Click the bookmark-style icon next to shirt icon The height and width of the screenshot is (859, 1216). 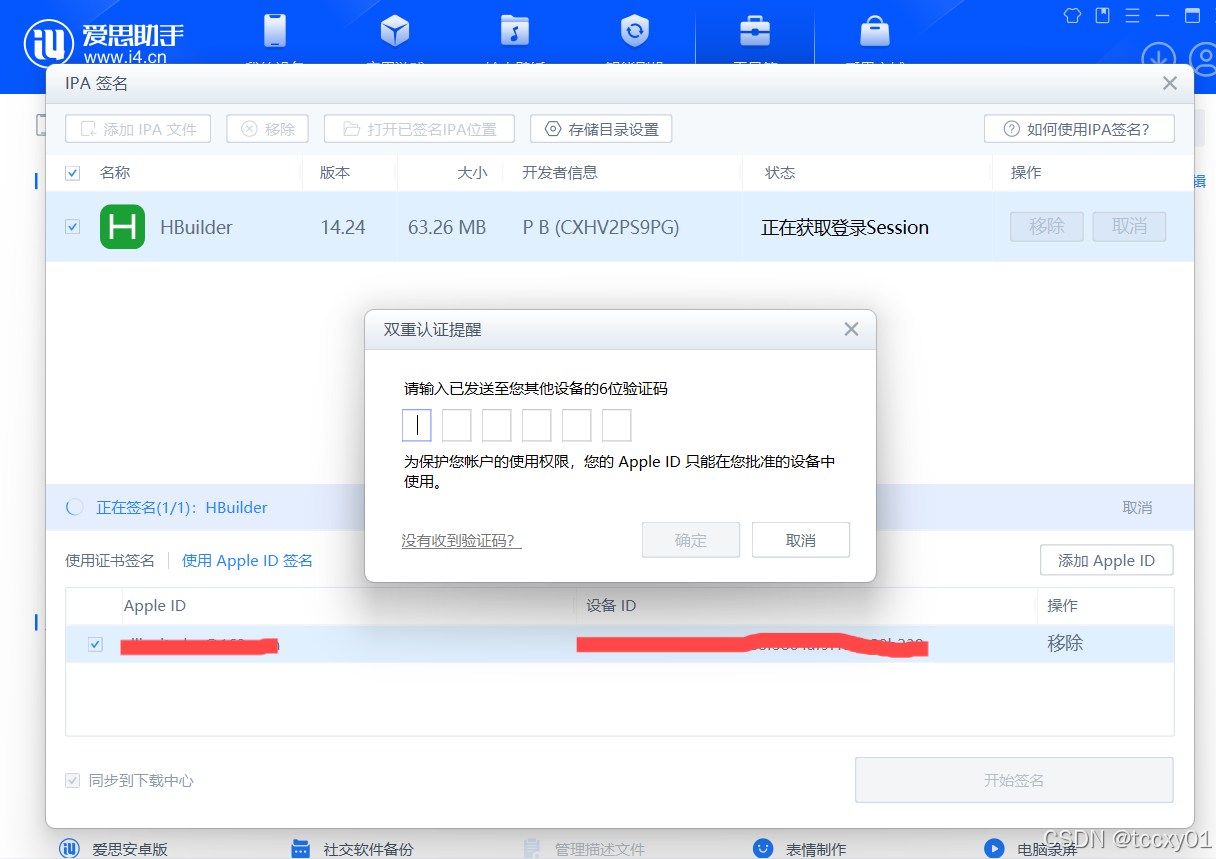point(1102,15)
